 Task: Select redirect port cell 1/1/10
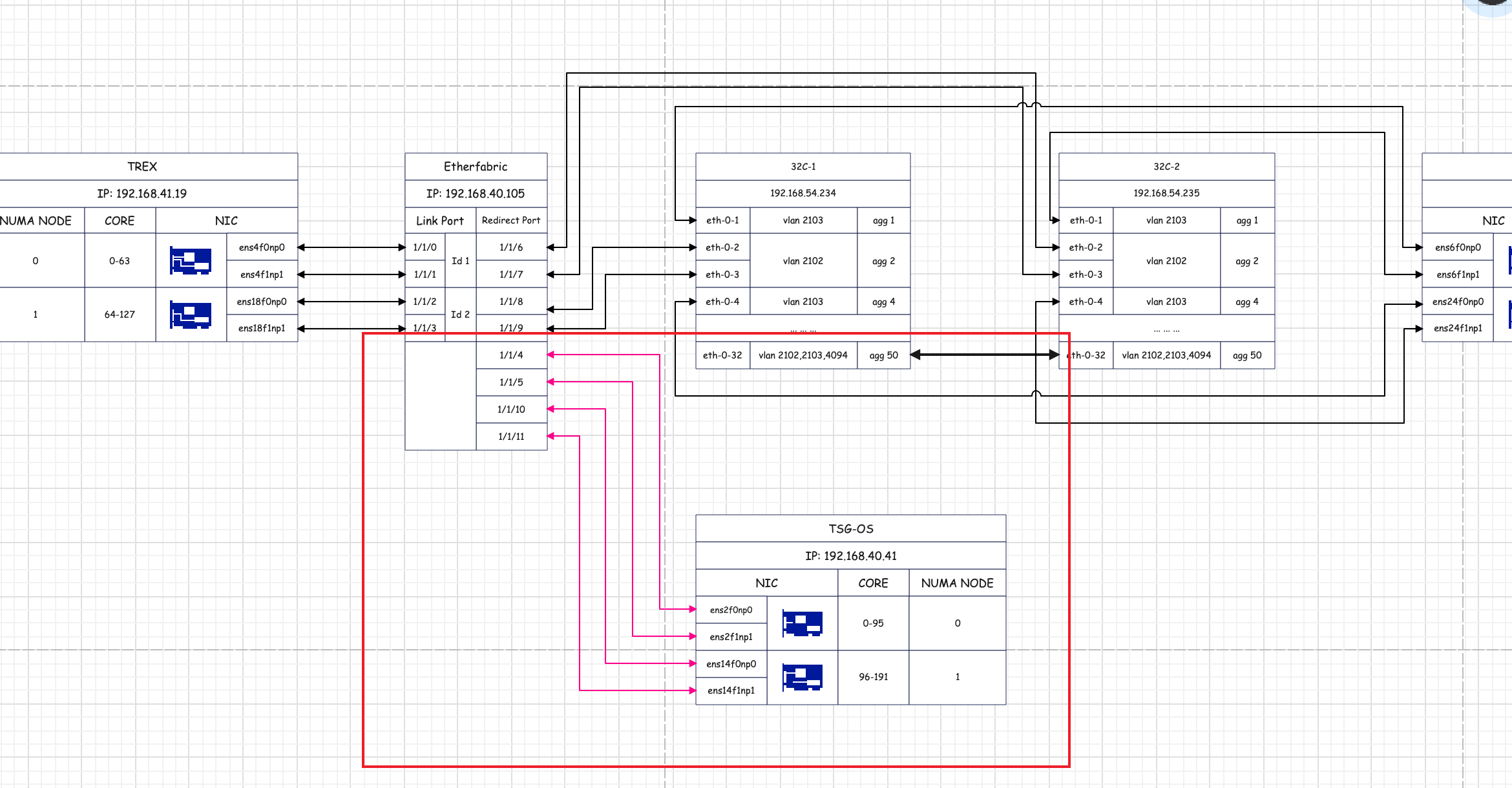click(x=511, y=410)
